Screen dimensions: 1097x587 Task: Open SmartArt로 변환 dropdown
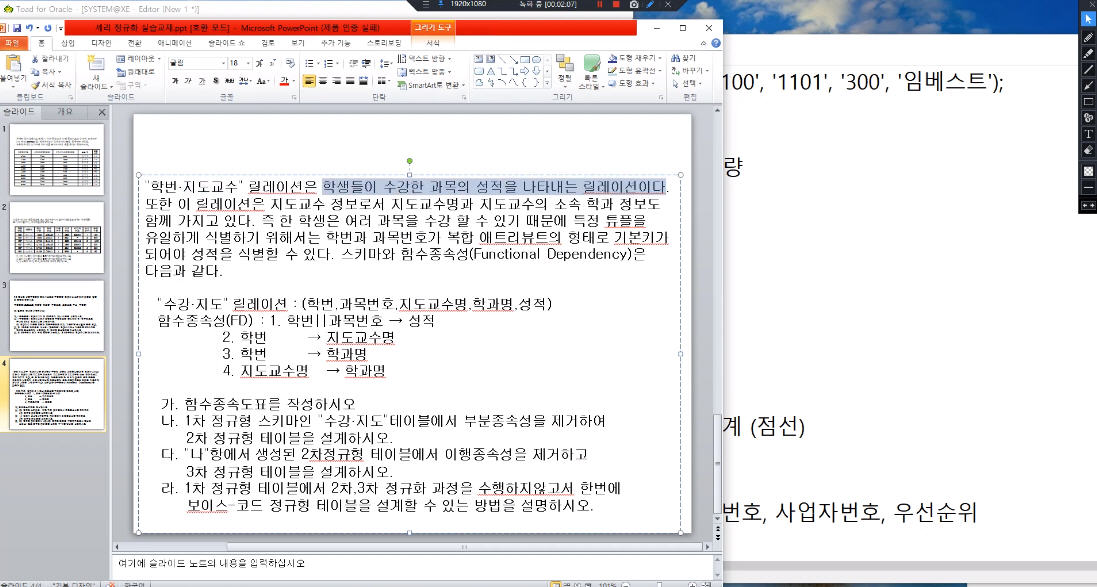[432, 85]
